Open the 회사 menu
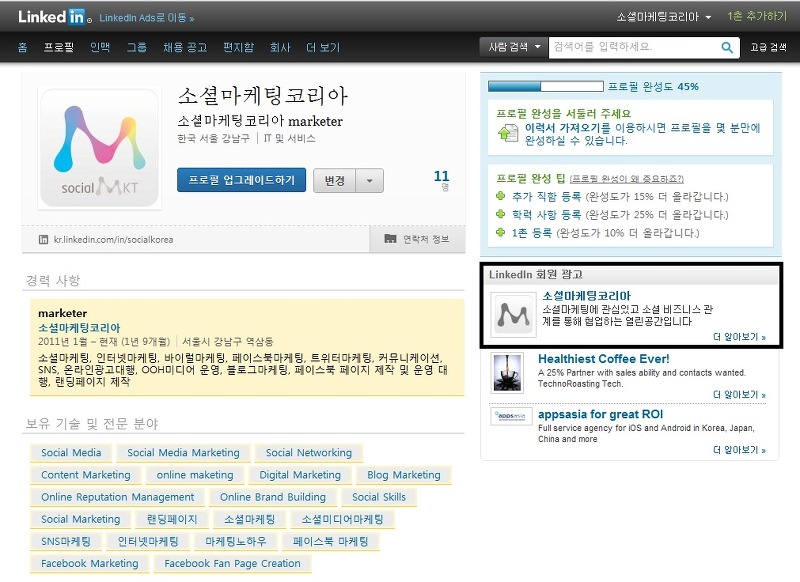The height and width of the screenshot is (582, 800). tap(280, 47)
